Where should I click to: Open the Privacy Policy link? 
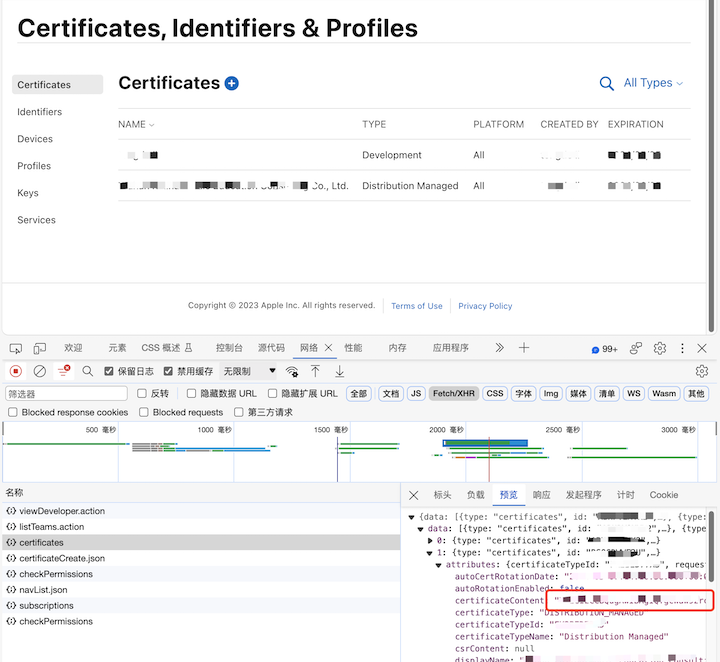(x=485, y=306)
